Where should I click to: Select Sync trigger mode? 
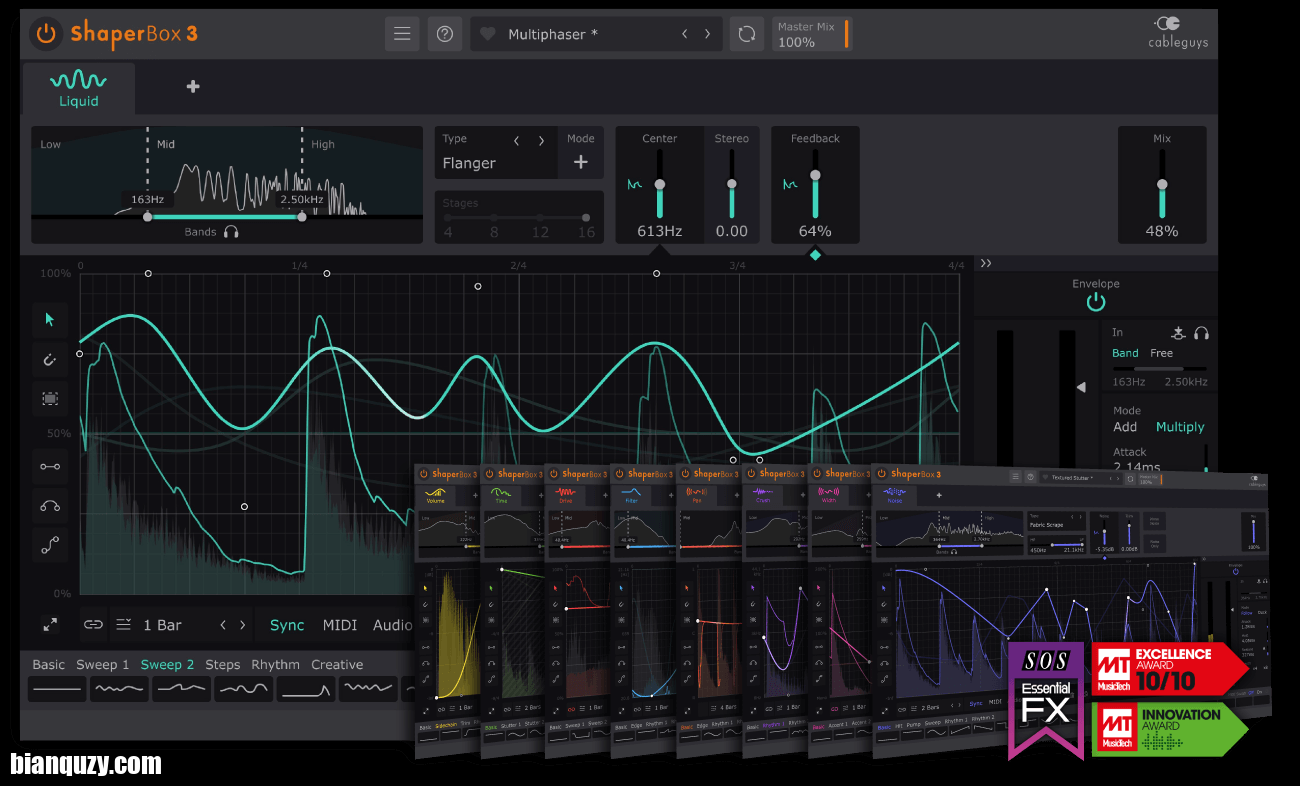tap(287, 625)
